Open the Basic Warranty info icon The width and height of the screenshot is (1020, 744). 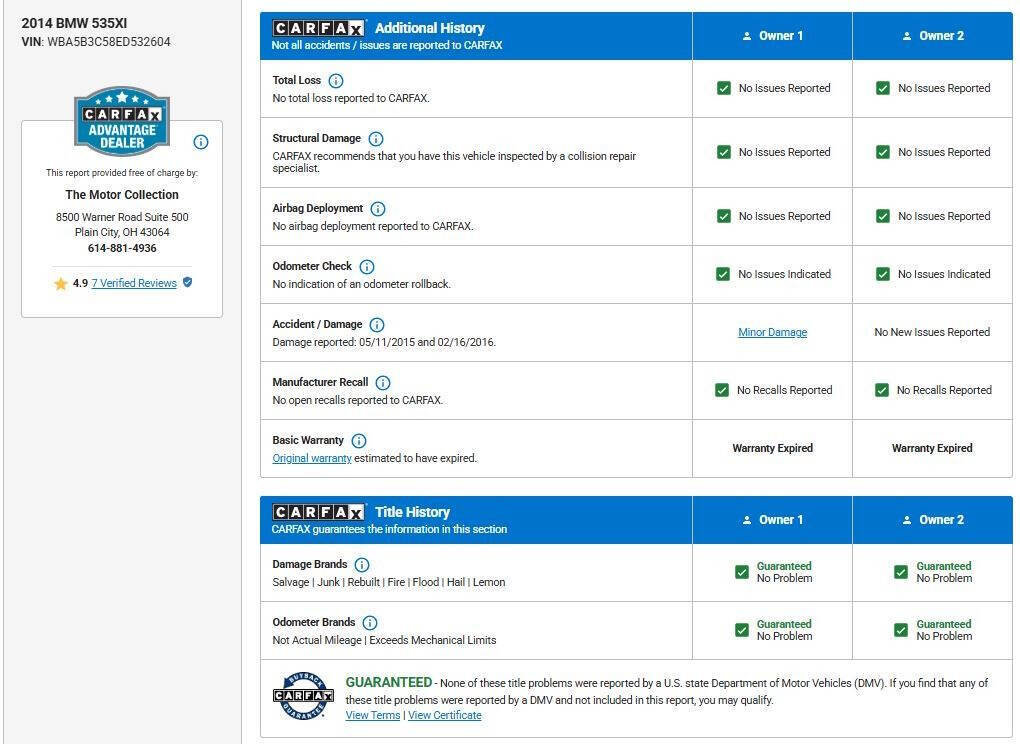tap(358, 441)
